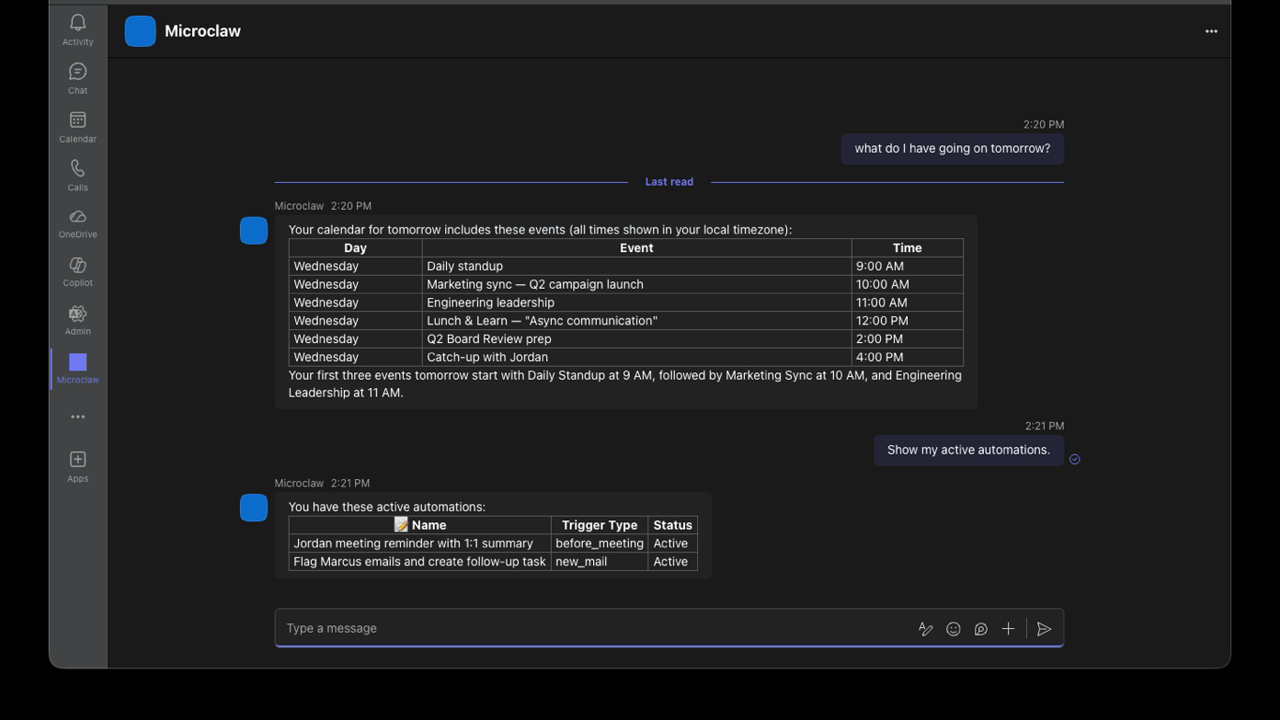Open the Loop components icon in compose box
Screen dimensions: 1280x720
pyautogui.click(x=981, y=629)
